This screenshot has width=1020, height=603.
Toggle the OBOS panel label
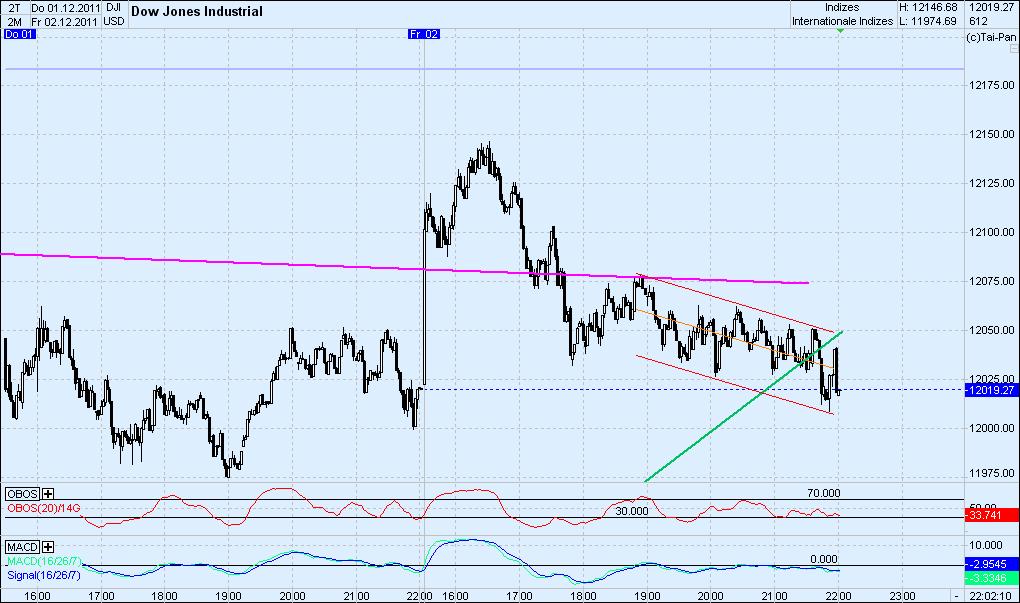(20, 494)
